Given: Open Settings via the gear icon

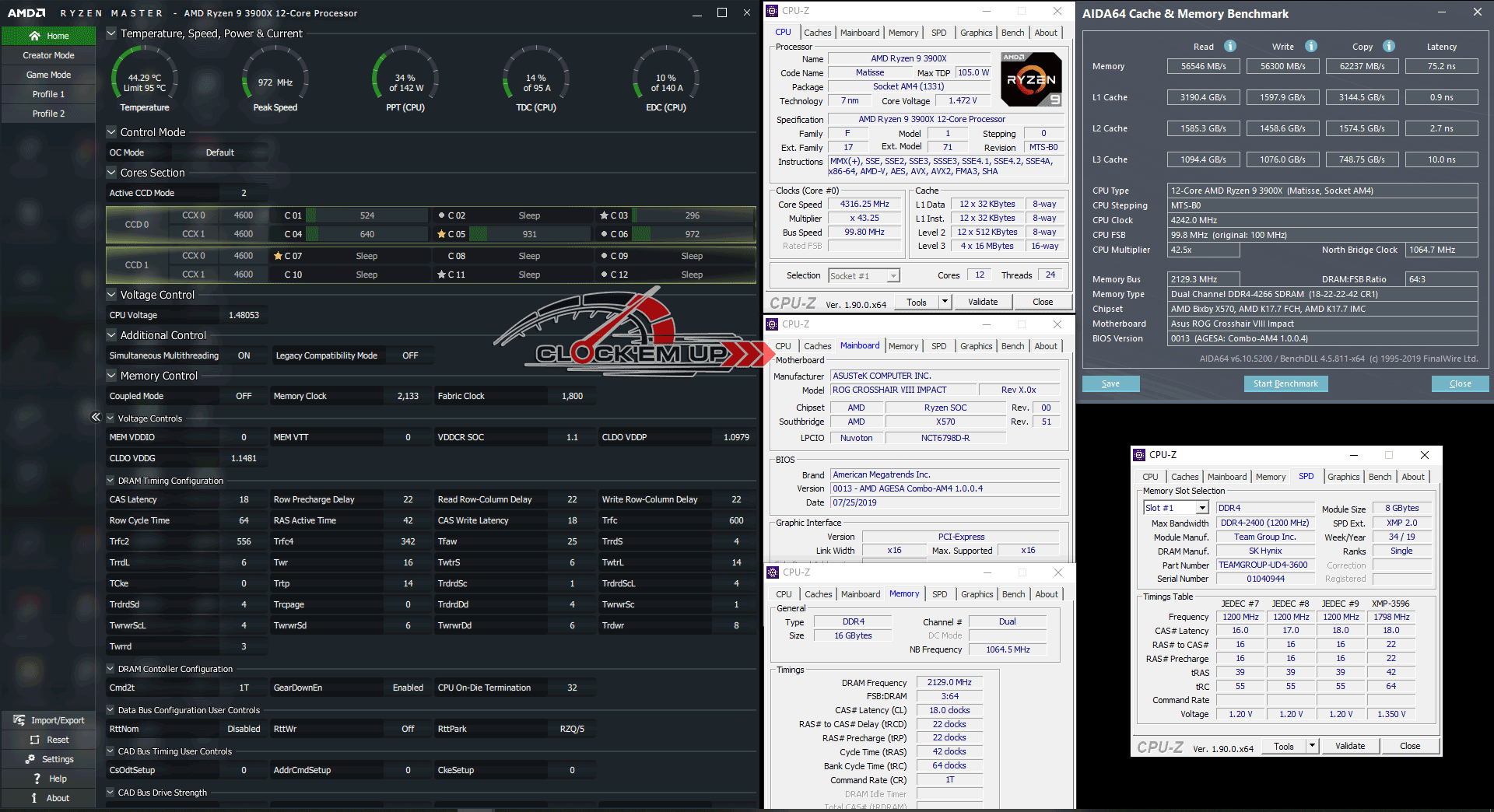Looking at the screenshot, I should click(x=30, y=759).
